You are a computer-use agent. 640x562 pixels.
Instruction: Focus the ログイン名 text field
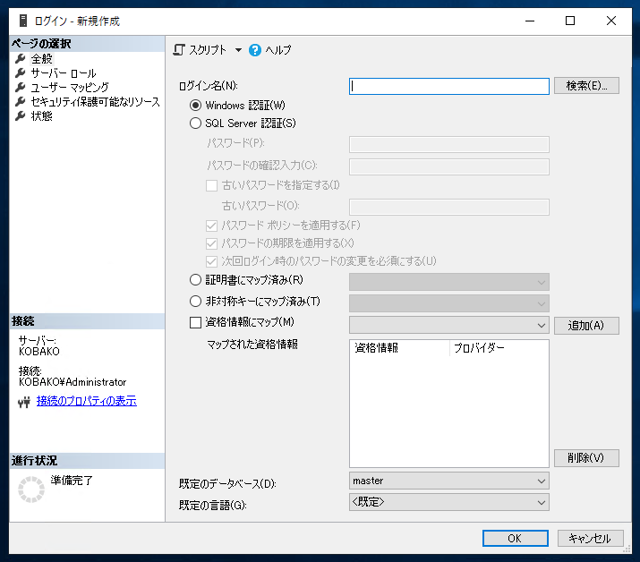coord(449,86)
